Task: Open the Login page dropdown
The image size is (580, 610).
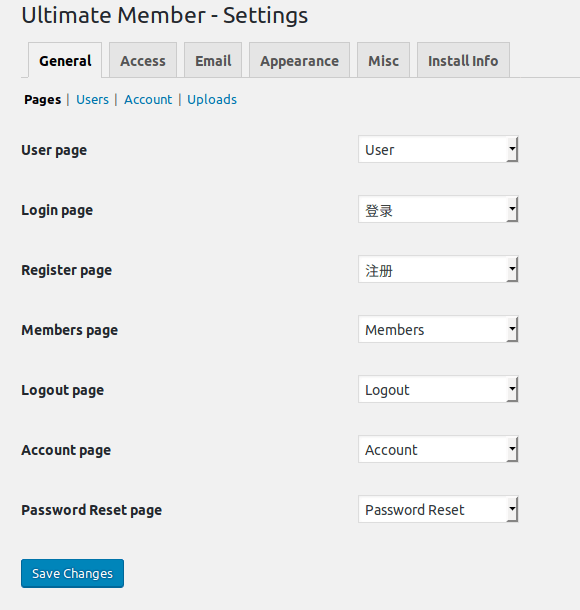Action: pyautogui.click(x=438, y=209)
